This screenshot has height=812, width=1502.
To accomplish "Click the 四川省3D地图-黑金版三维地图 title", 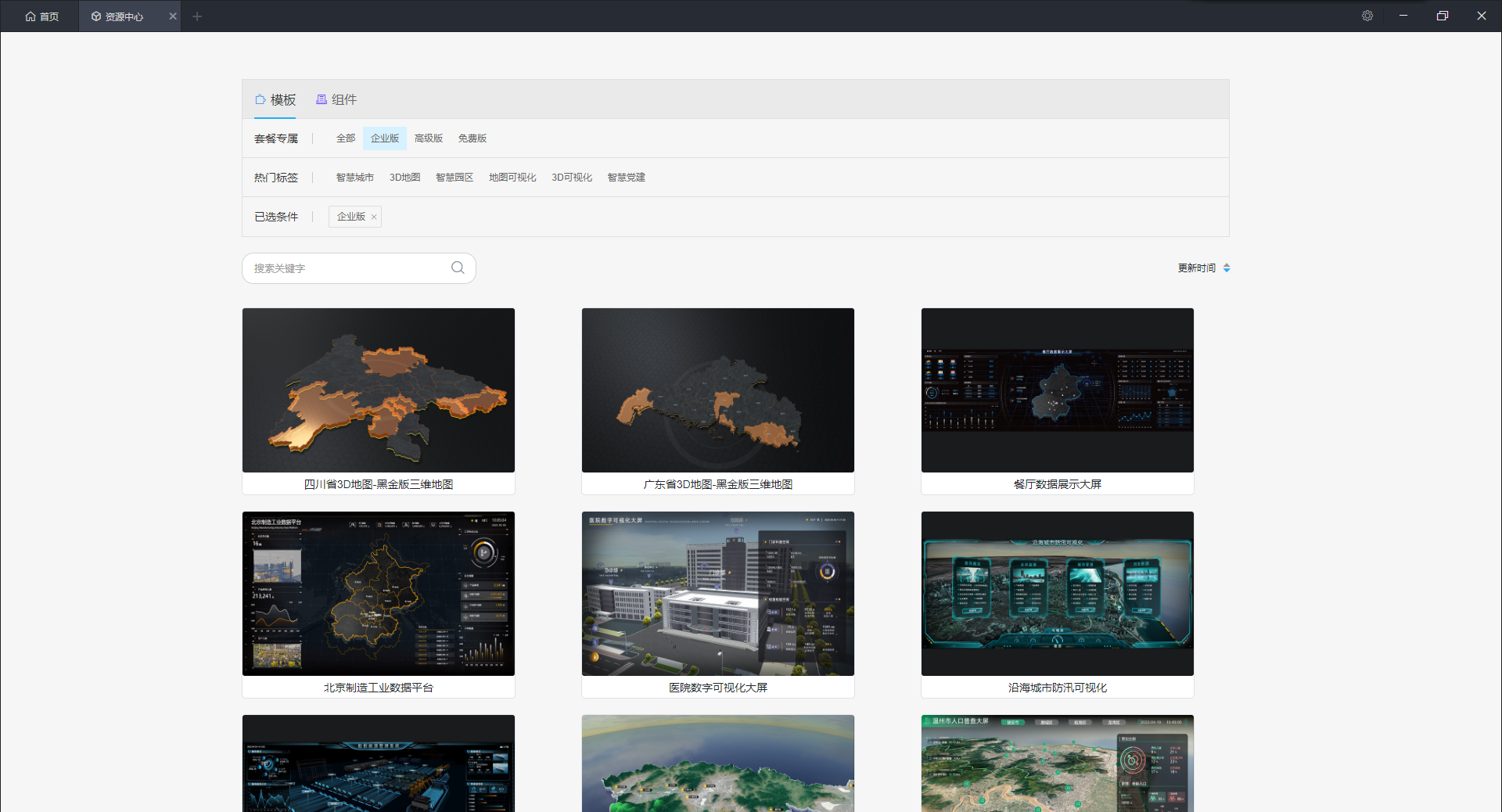I will [379, 484].
